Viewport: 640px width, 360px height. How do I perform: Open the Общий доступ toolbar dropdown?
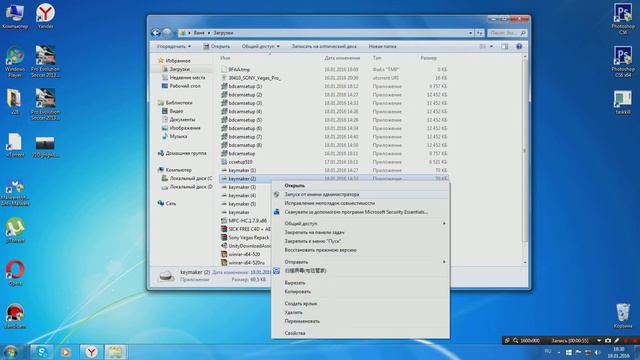(260, 47)
